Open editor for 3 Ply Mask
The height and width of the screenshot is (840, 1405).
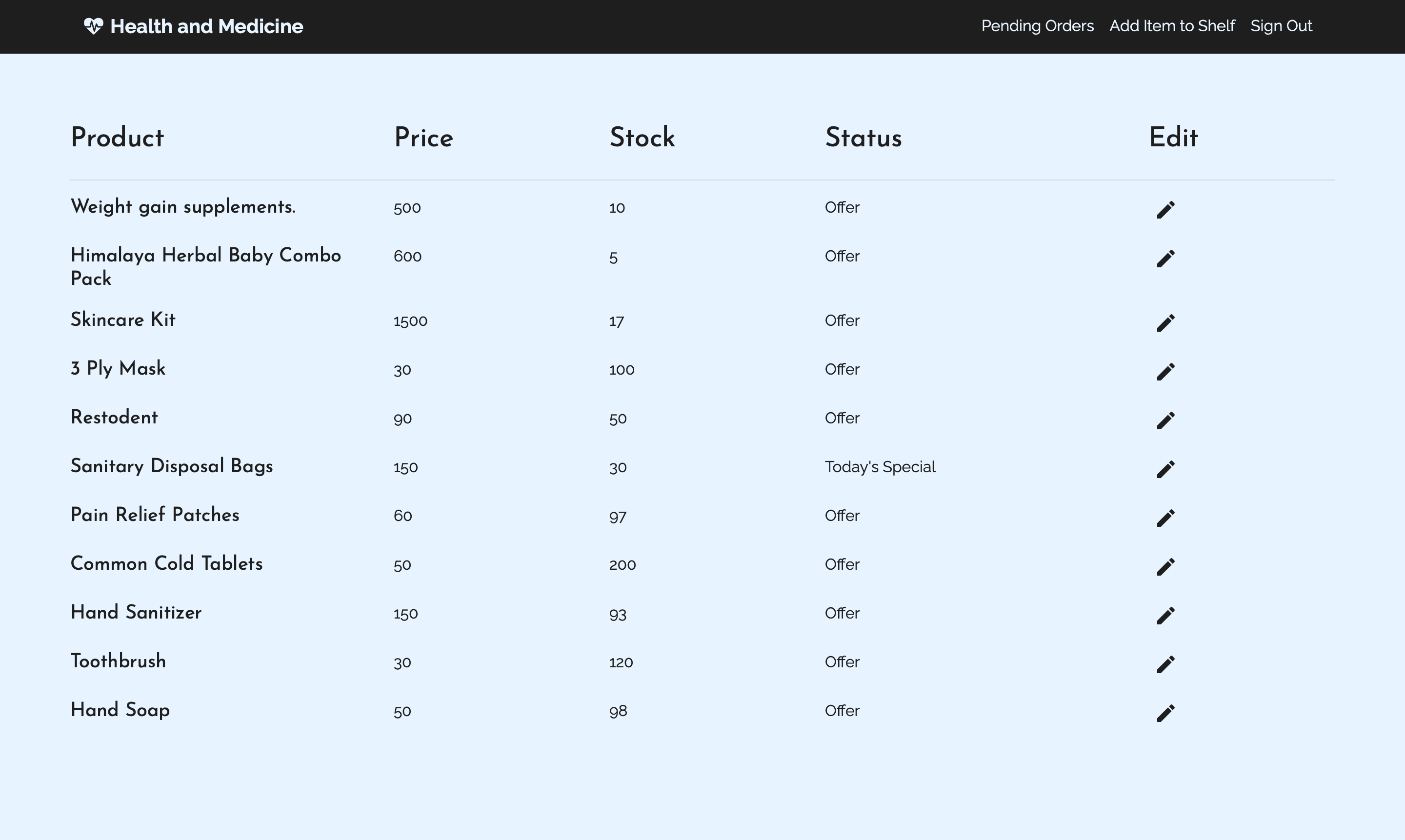[1165, 372]
